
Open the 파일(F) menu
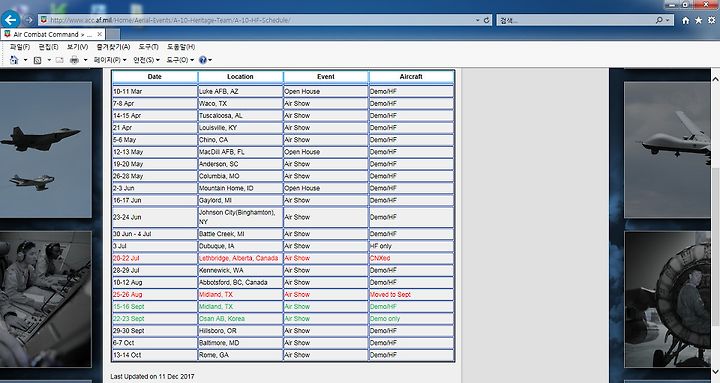pyautogui.click(x=20, y=47)
